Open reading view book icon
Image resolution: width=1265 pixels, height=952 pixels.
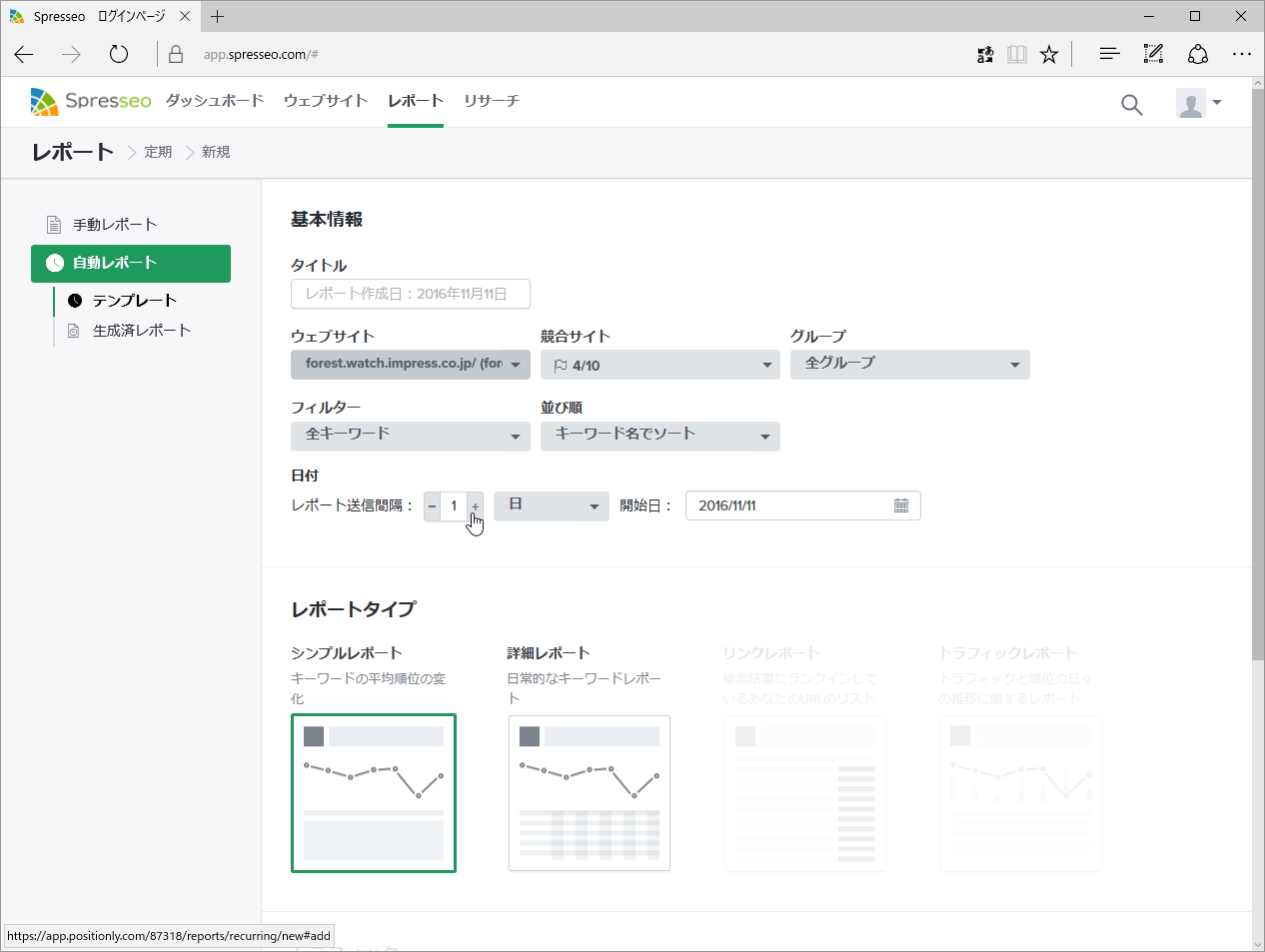click(x=1017, y=54)
